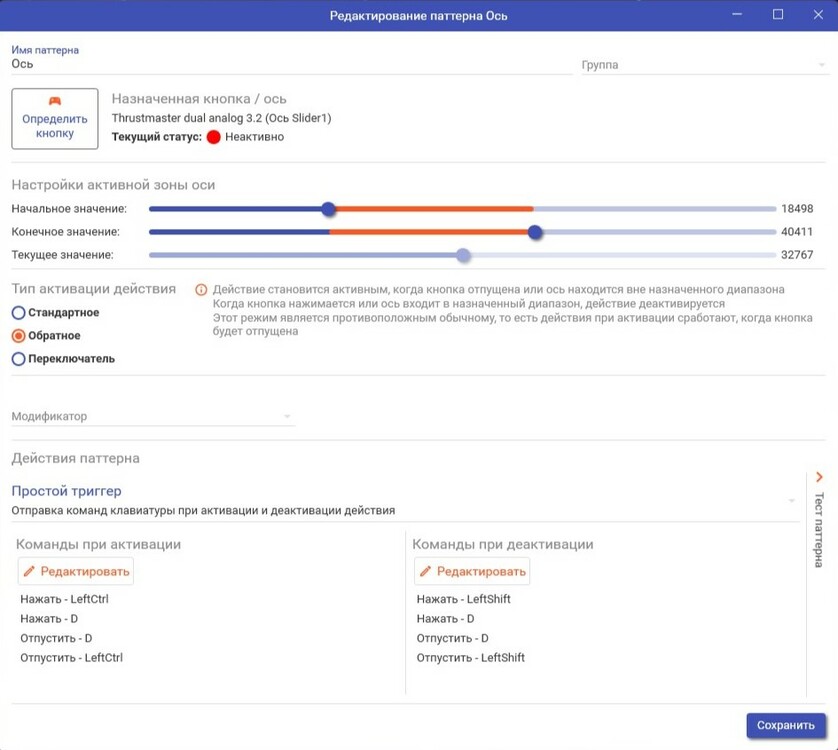Click pencil icon under Команды при активации

[29, 572]
